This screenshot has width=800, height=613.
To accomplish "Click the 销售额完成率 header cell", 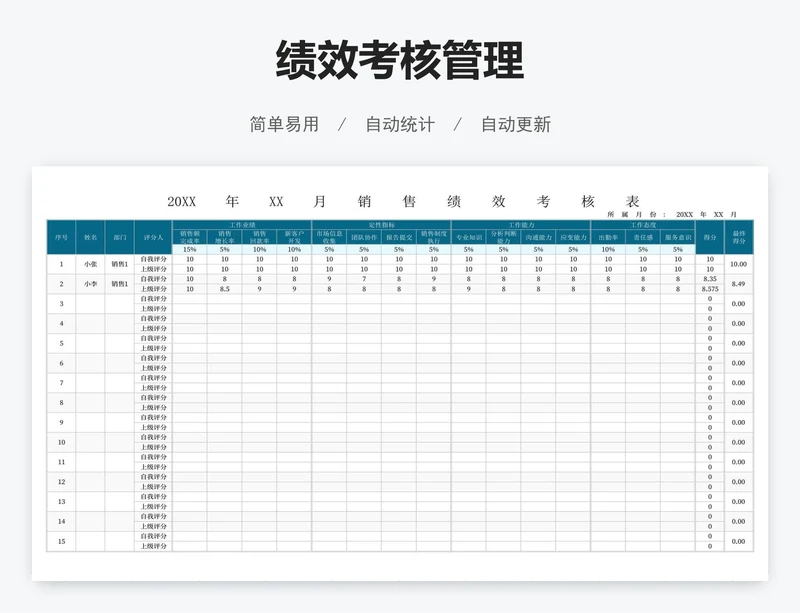I will pyautogui.click(x=190, y=237).
